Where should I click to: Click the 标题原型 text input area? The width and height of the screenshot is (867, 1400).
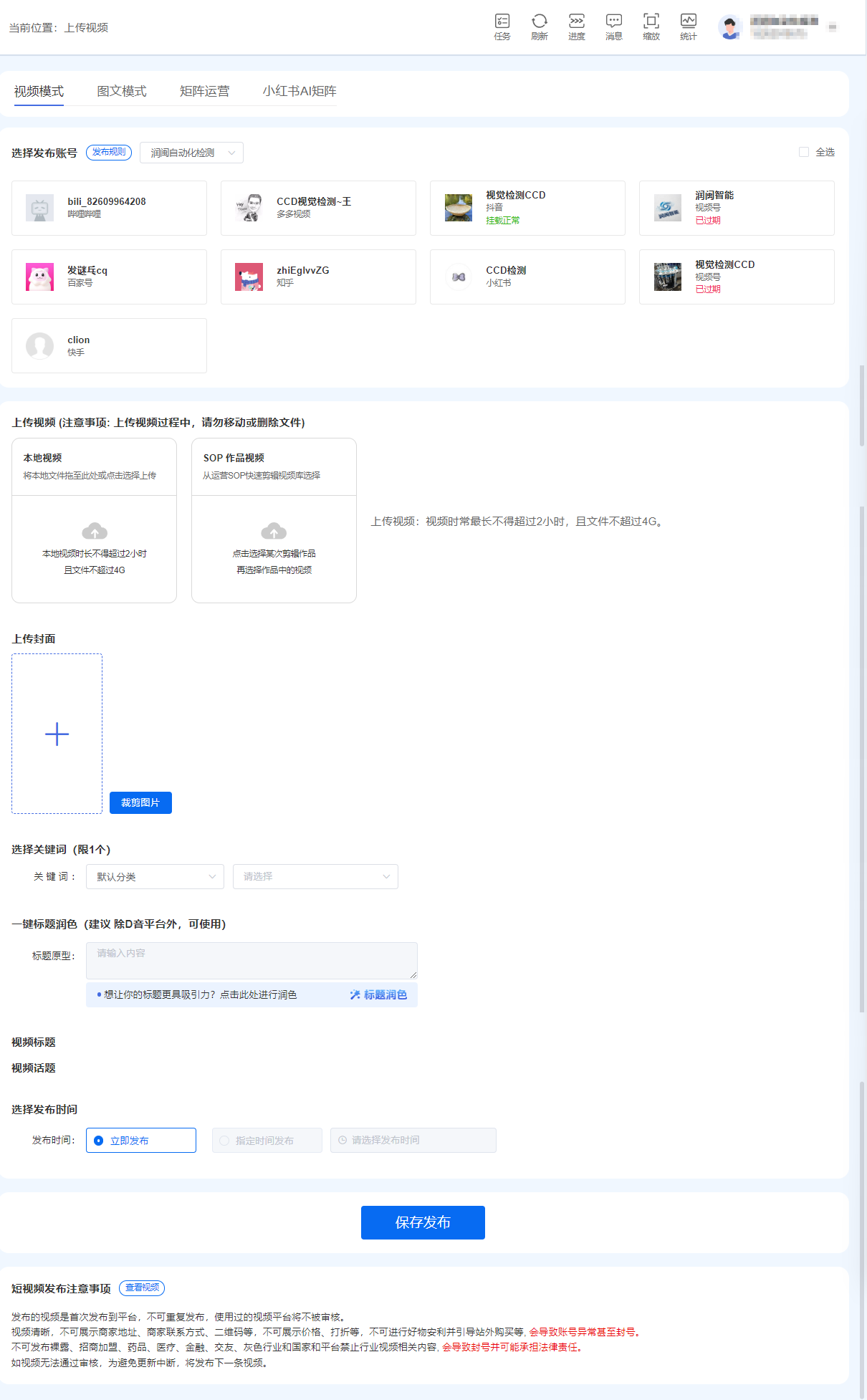(252, 960)
